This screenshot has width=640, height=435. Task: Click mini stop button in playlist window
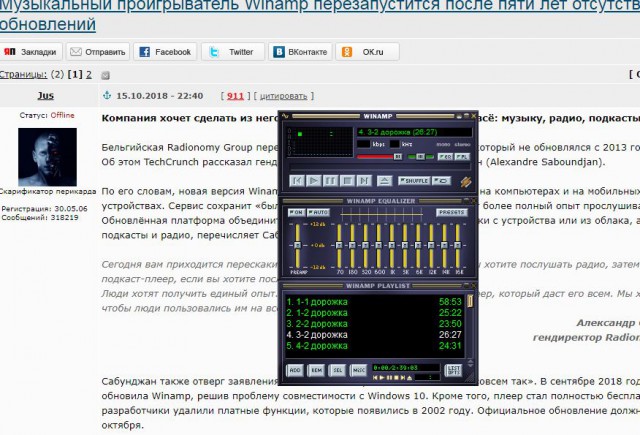point(396,378)
